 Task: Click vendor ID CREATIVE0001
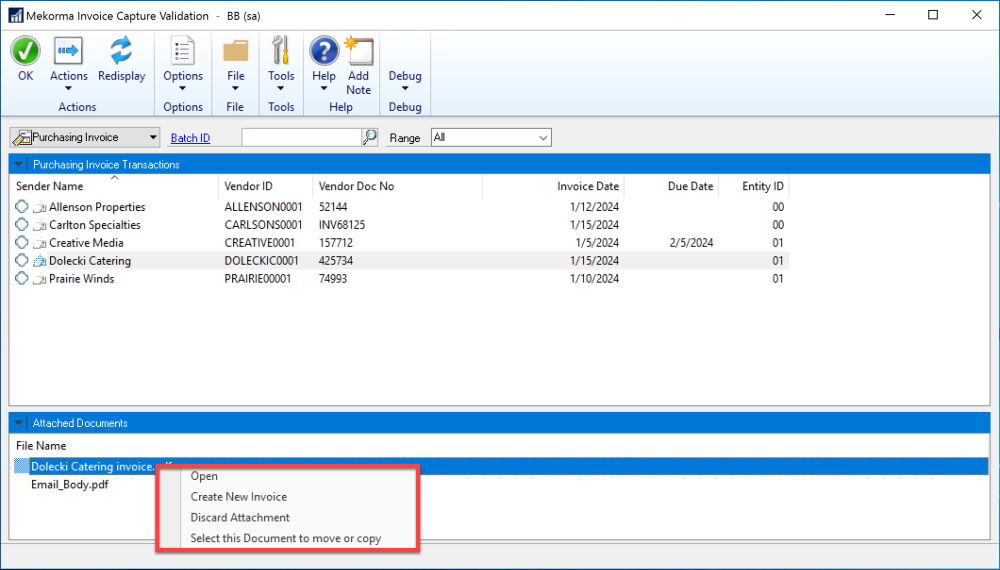pyautogui.click(x=260, y=243)
